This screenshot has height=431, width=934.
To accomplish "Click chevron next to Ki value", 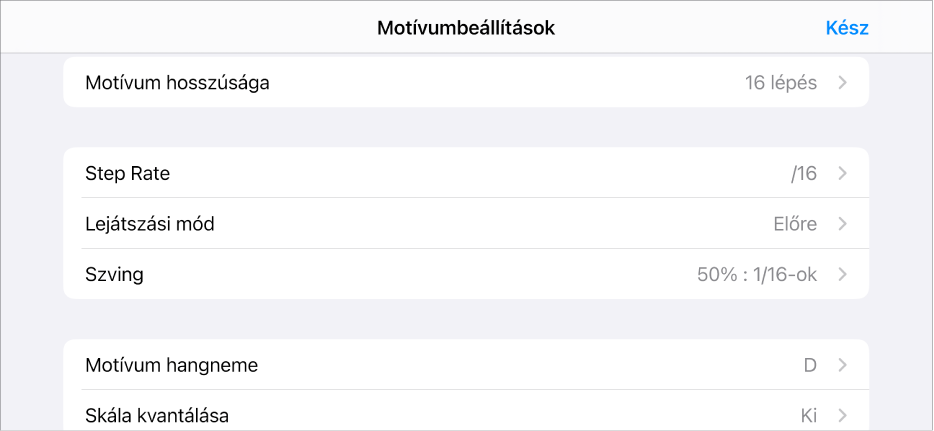I will tap(843, 414).
